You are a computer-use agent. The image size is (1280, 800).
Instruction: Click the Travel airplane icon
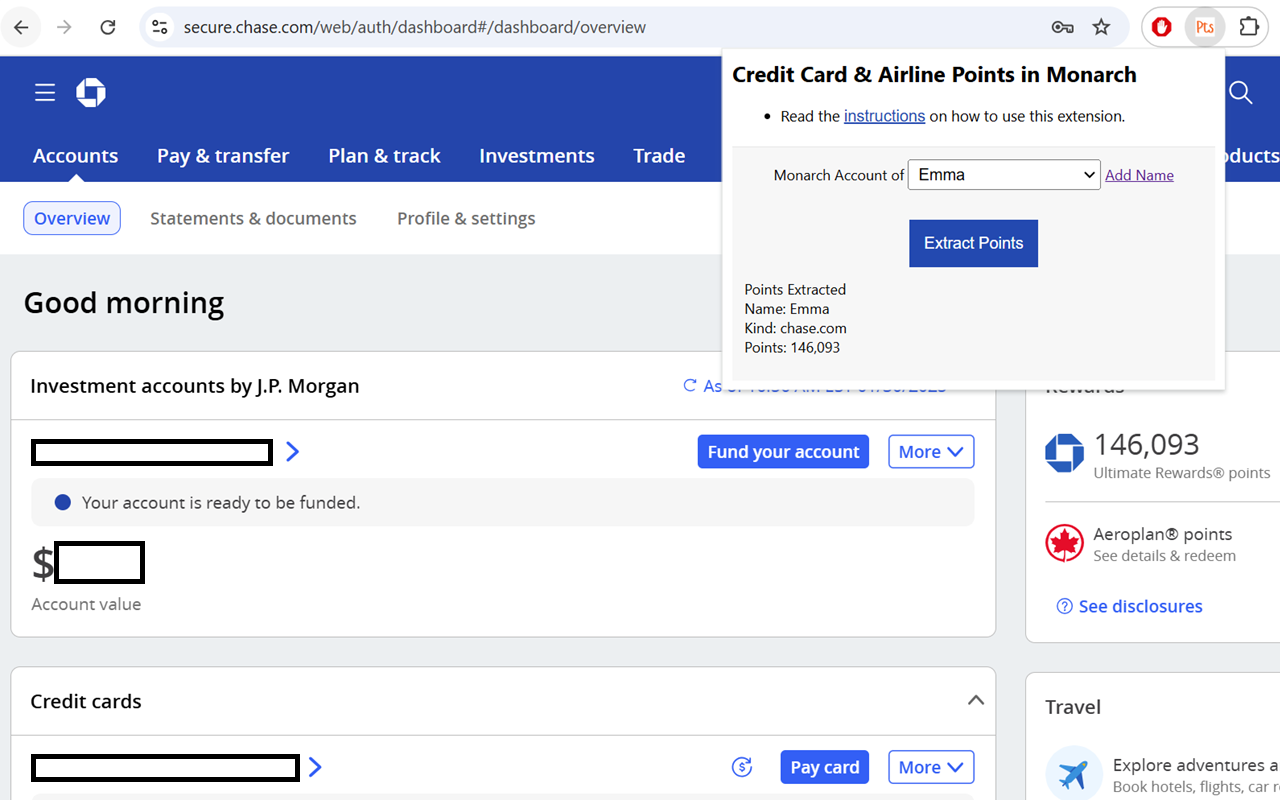click(1074, 774)
